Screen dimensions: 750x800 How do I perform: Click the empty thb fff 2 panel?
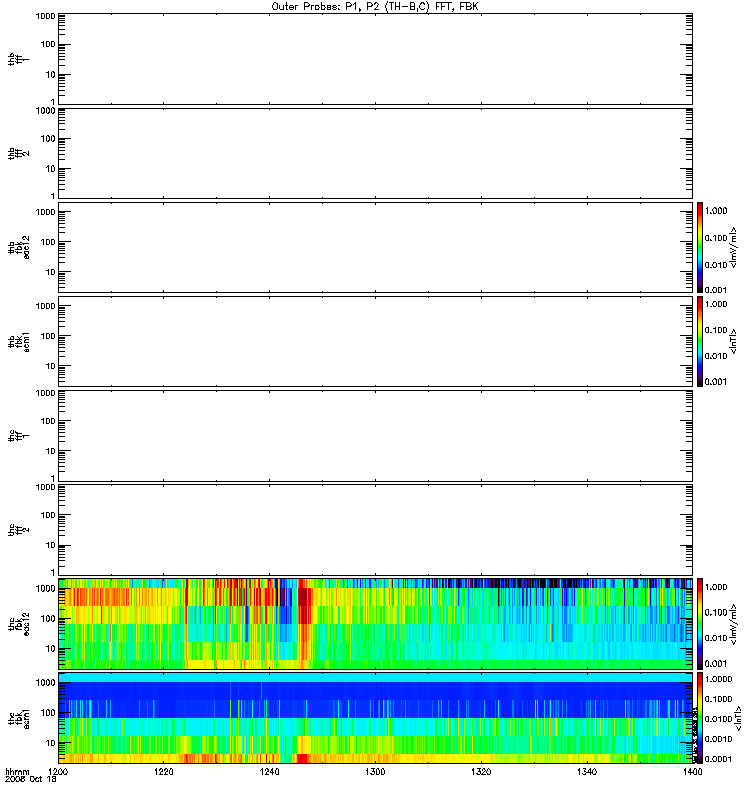[375, 153]
